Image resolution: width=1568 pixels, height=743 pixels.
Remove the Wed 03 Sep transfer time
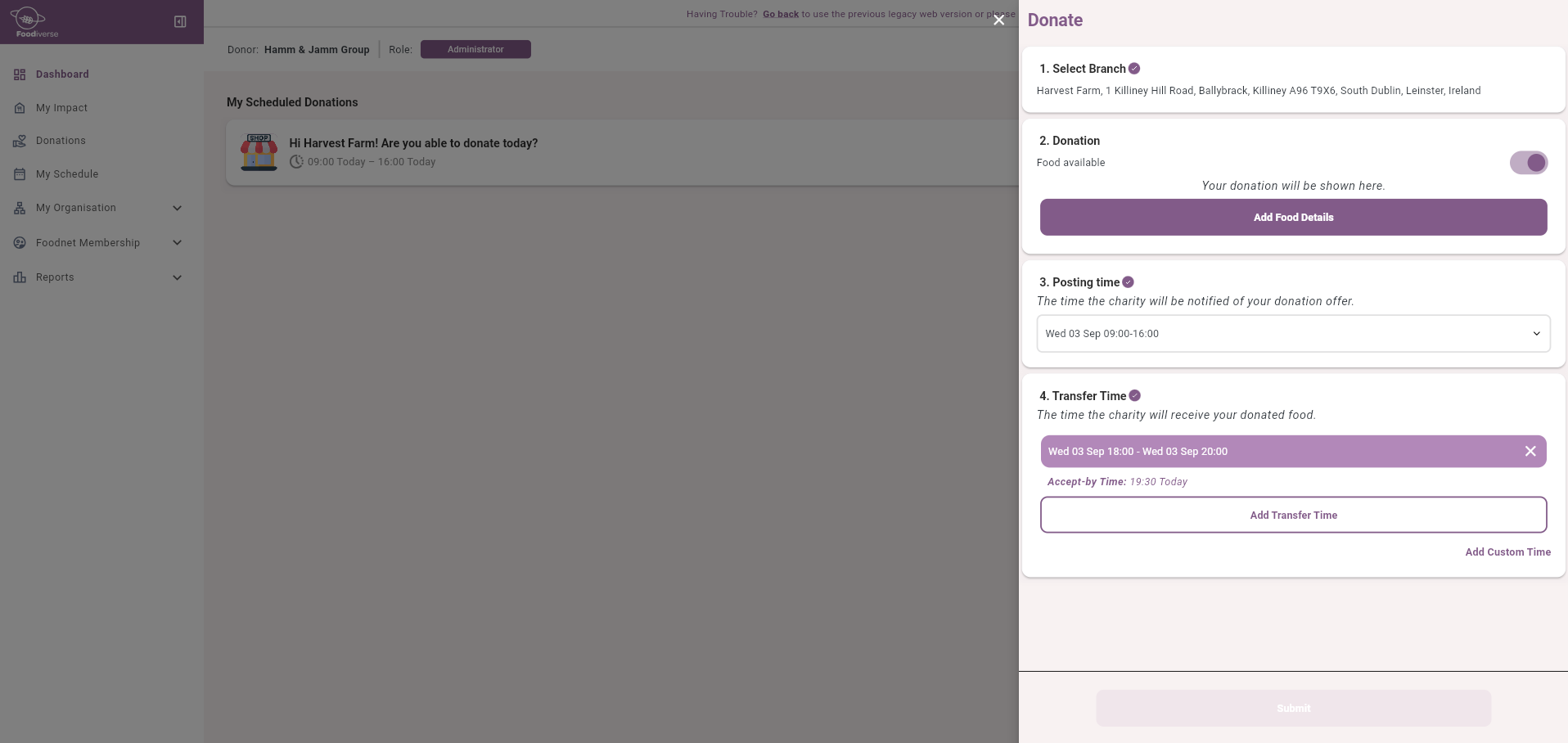pos(1530,452)
